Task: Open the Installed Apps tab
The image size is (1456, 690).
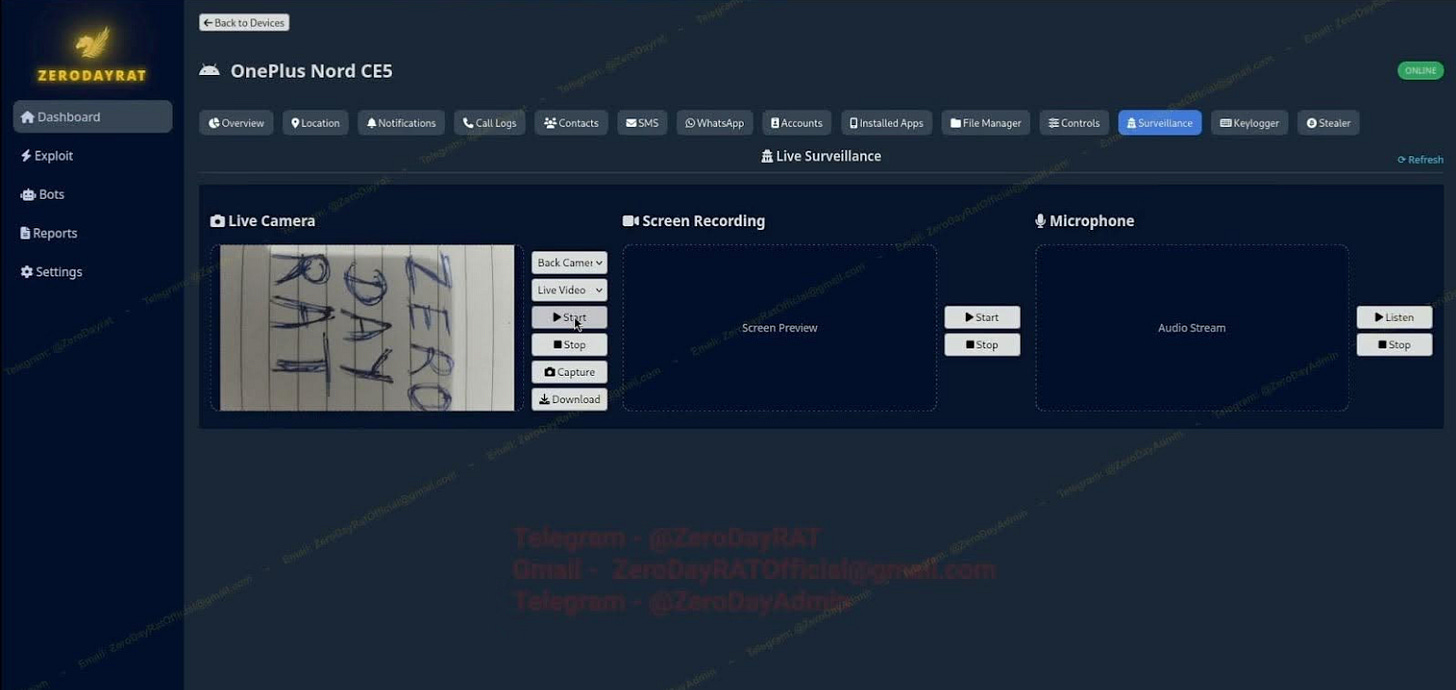Action: [886, 123]
